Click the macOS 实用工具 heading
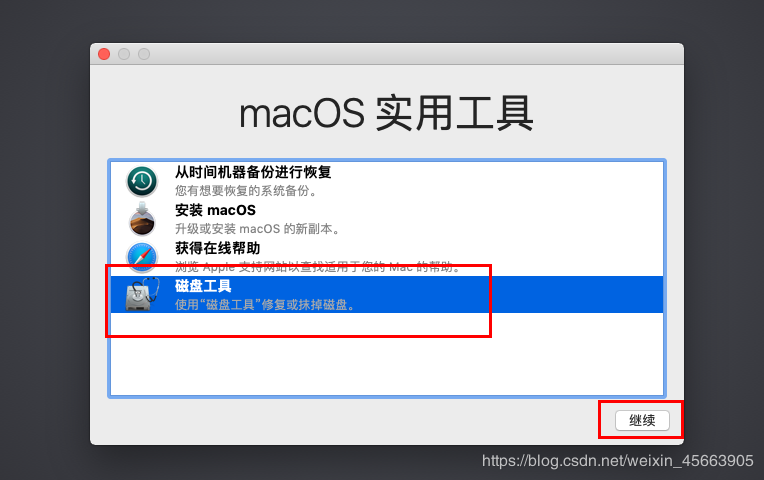This screenshot has height=480, width=764. tap(386, 114)
